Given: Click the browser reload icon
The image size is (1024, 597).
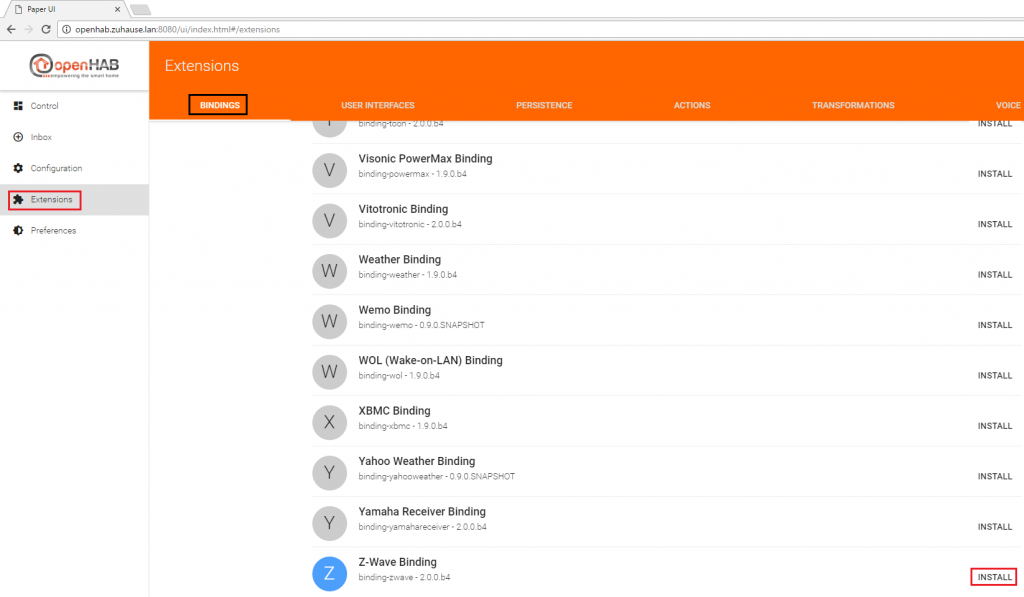Looking at the screenshot, I should point(46,29).
